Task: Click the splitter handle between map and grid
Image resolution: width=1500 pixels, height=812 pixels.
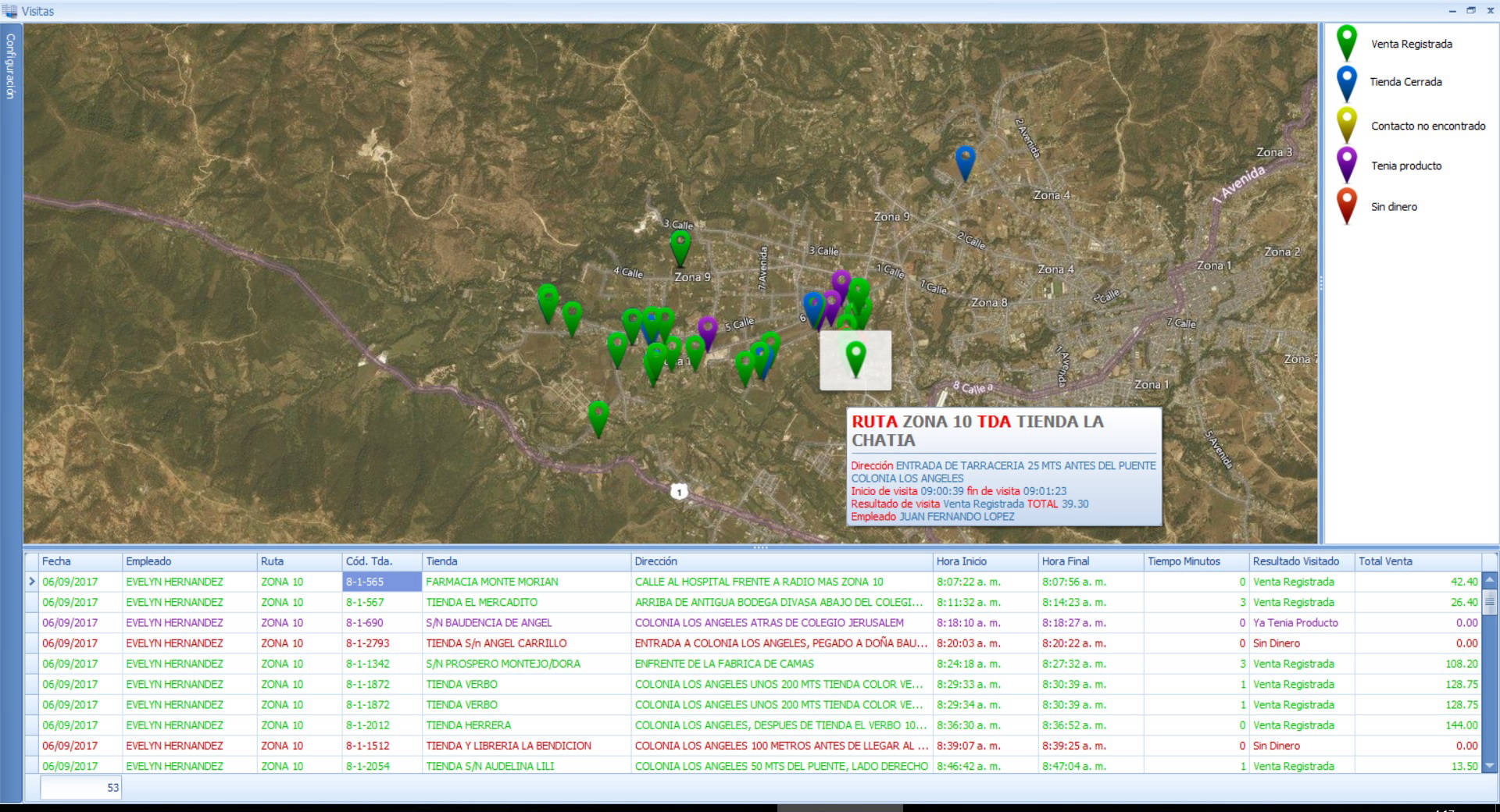Action: coord(760,547)
